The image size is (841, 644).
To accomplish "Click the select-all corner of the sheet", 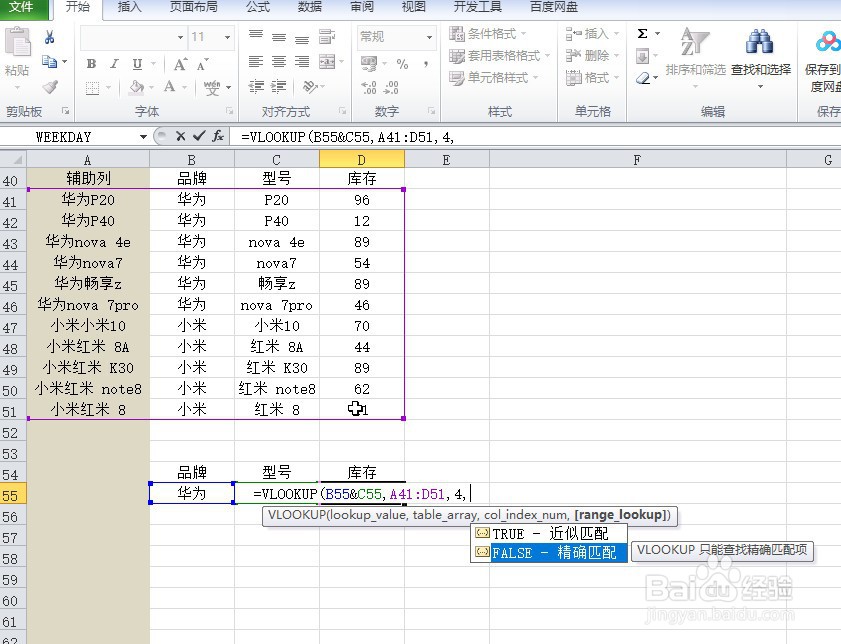I will coord(13,160).
